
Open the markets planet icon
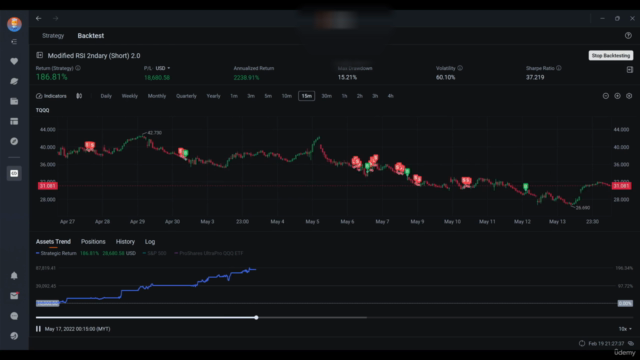14,81
